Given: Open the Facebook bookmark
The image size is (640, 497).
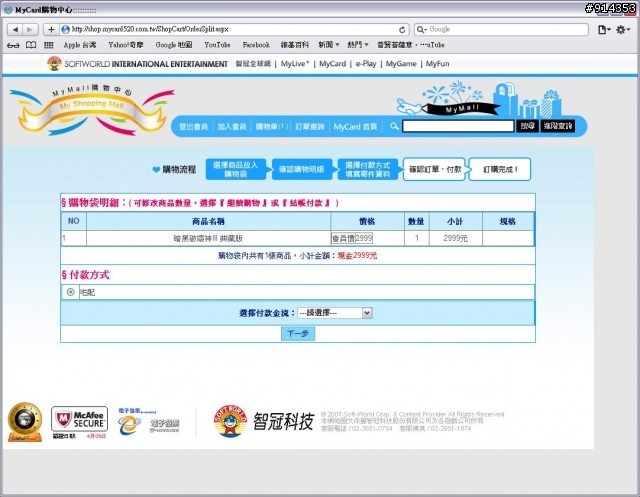Looking at the screenshot, I should (x=256, y=45).
